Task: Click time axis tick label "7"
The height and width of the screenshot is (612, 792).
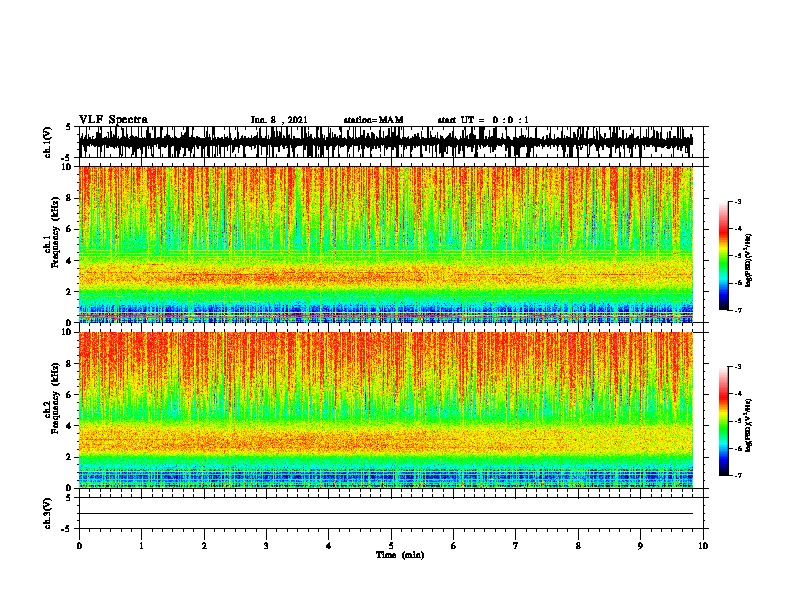Action: click(516, 546)
